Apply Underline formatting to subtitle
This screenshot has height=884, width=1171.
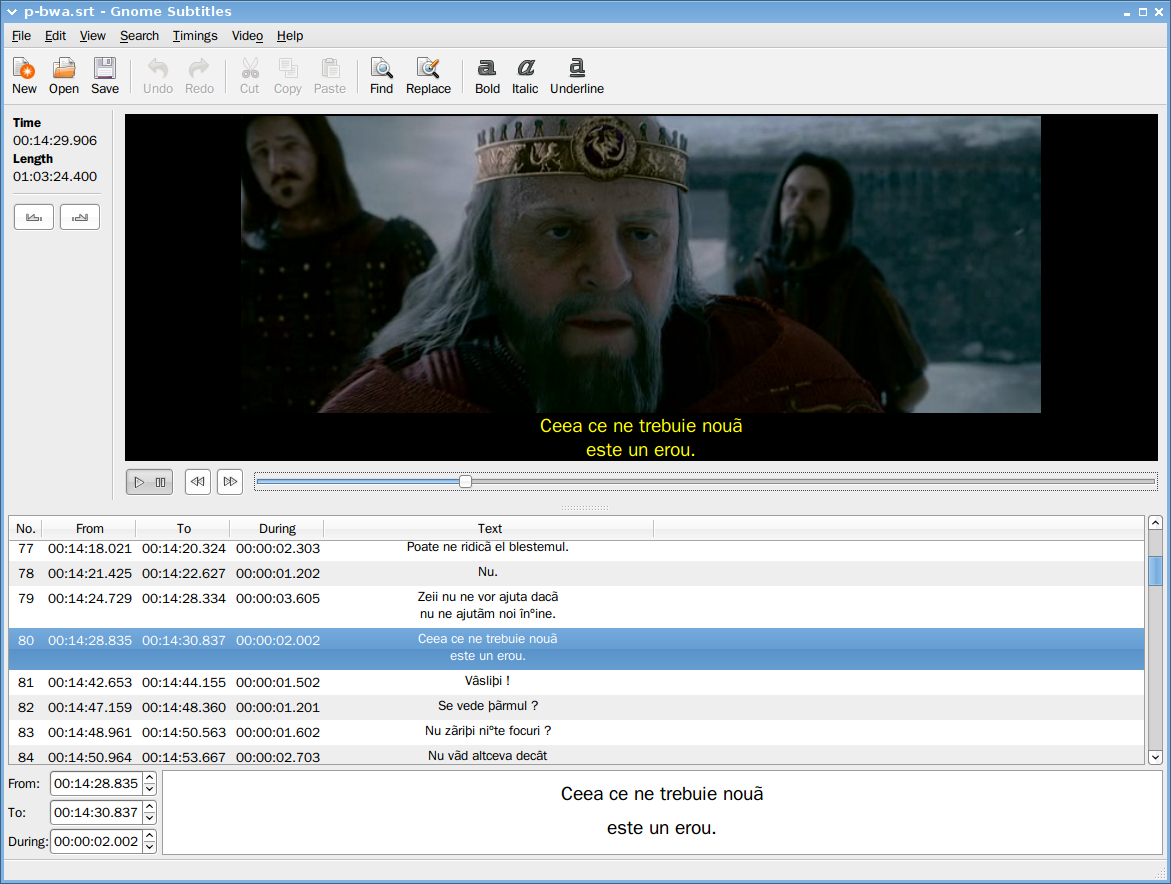tap(577, 76)
